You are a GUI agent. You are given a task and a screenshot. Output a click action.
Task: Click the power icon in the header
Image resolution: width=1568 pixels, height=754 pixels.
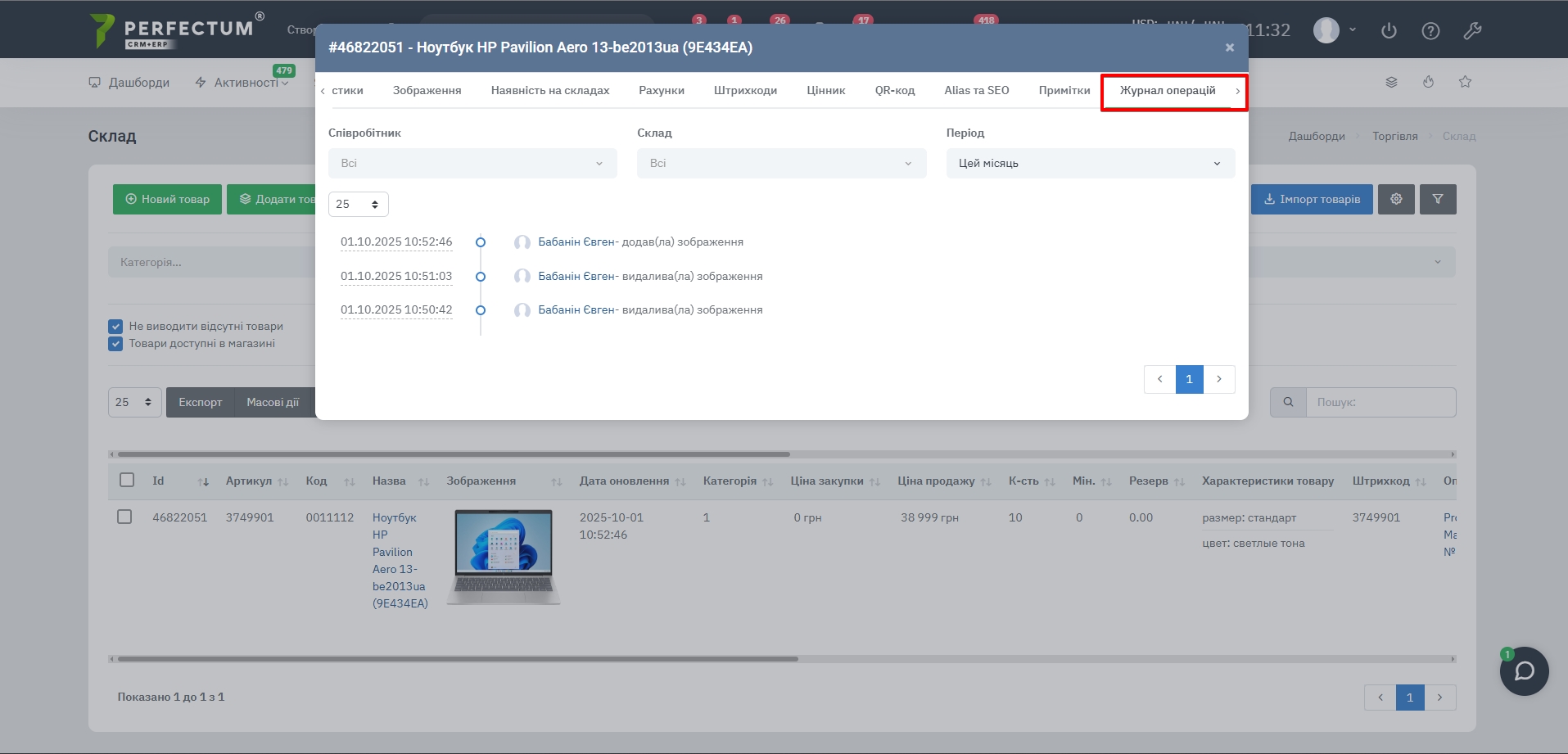(x=1389, y=31)
